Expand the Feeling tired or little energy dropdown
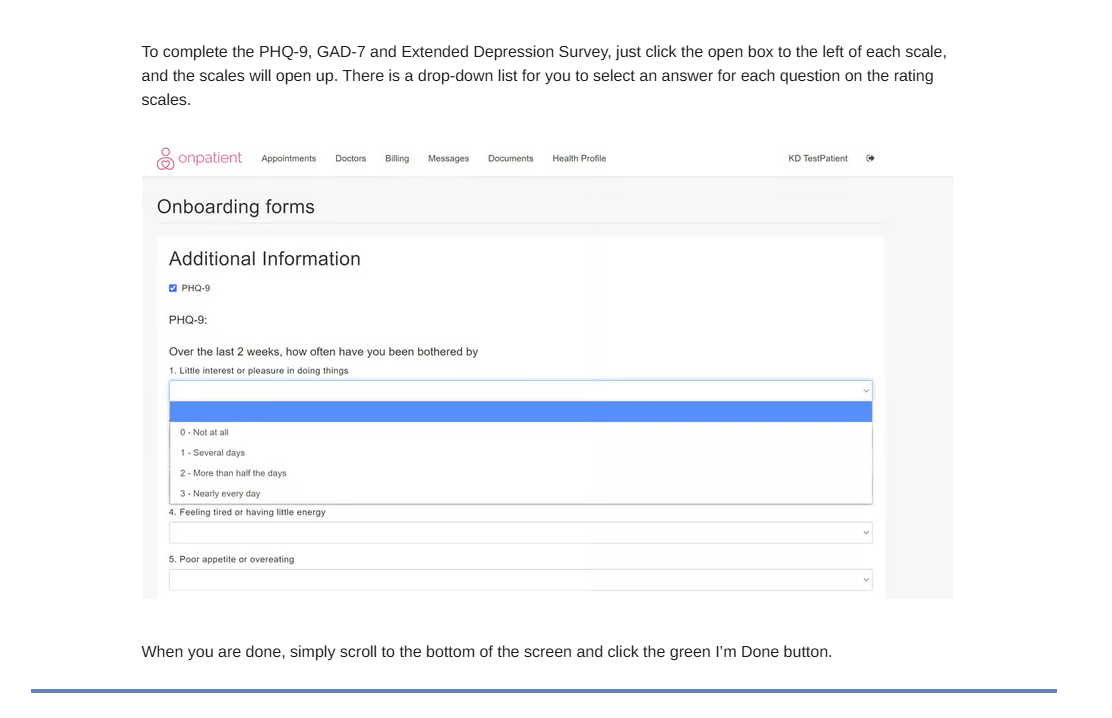Image resolution: width=1112 pixels, height=718 pixels. point(521,533)
